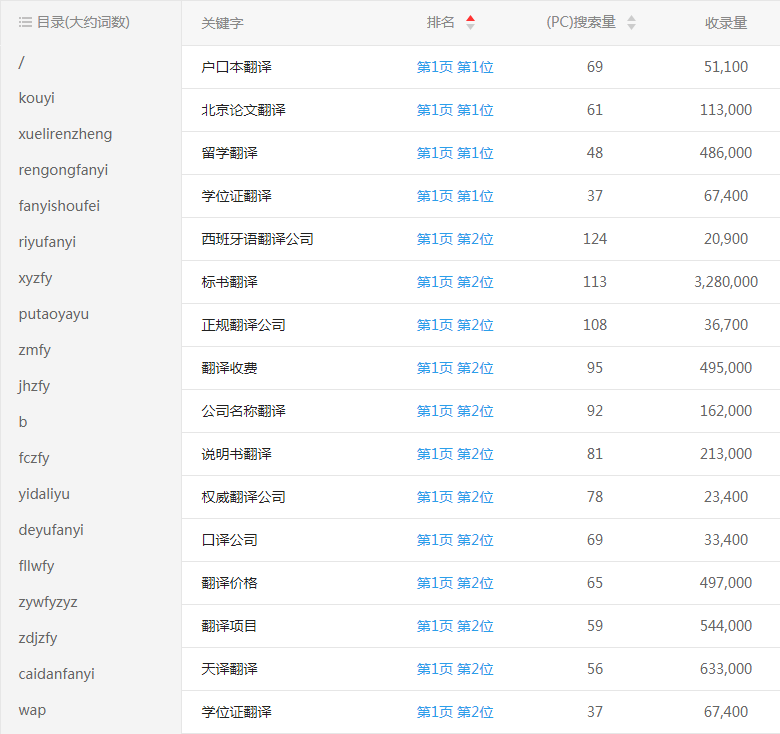Screen dimensions: 780x734
Task: Select xuelirenzheng in the directory list
Action: point(65,134)
